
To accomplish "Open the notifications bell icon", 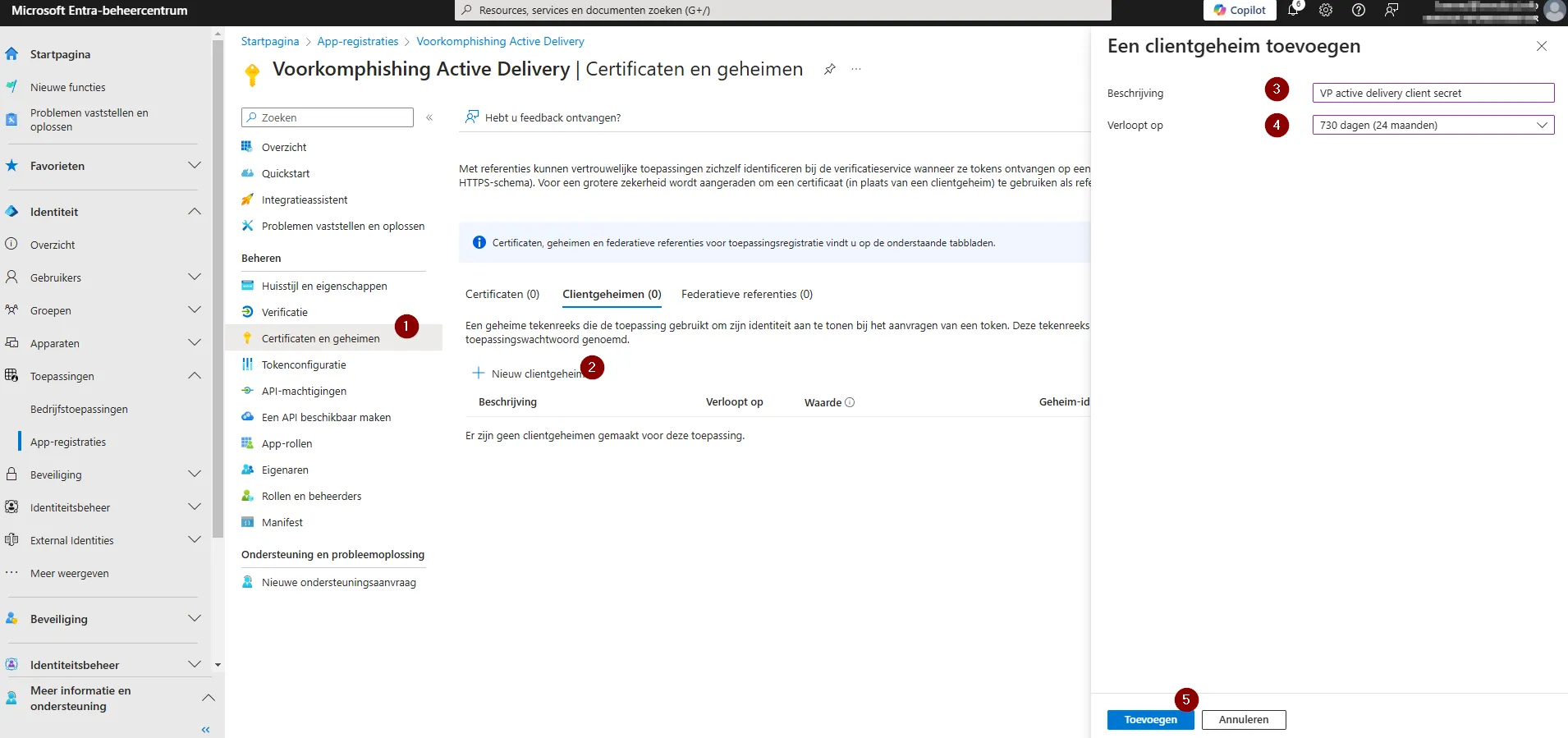I will (1293, 10).
